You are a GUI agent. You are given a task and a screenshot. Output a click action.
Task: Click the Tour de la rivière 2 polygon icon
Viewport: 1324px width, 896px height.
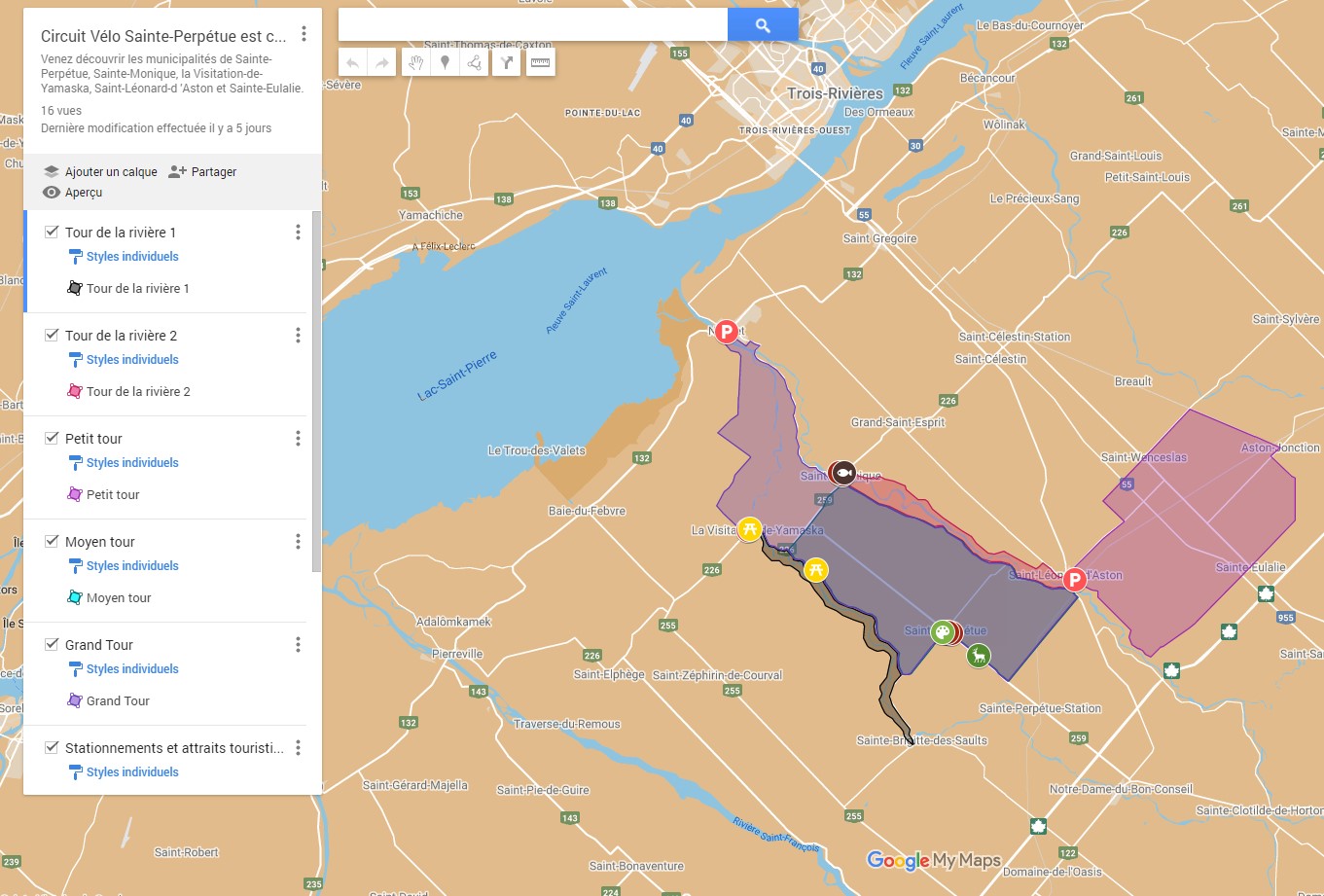coord(75,391)
